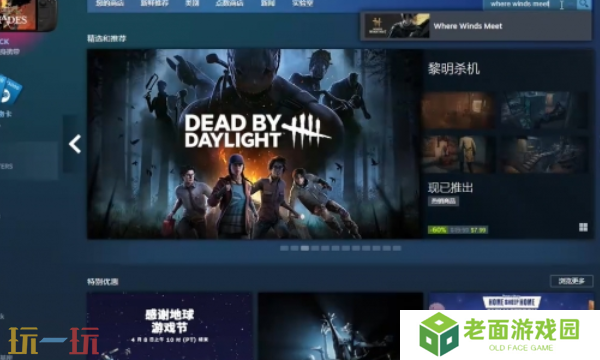The width and height of the screenshot is (600, 360).
Task: View the orange-lit room screenshot under 黎明杀机
Action: [459, 110]
